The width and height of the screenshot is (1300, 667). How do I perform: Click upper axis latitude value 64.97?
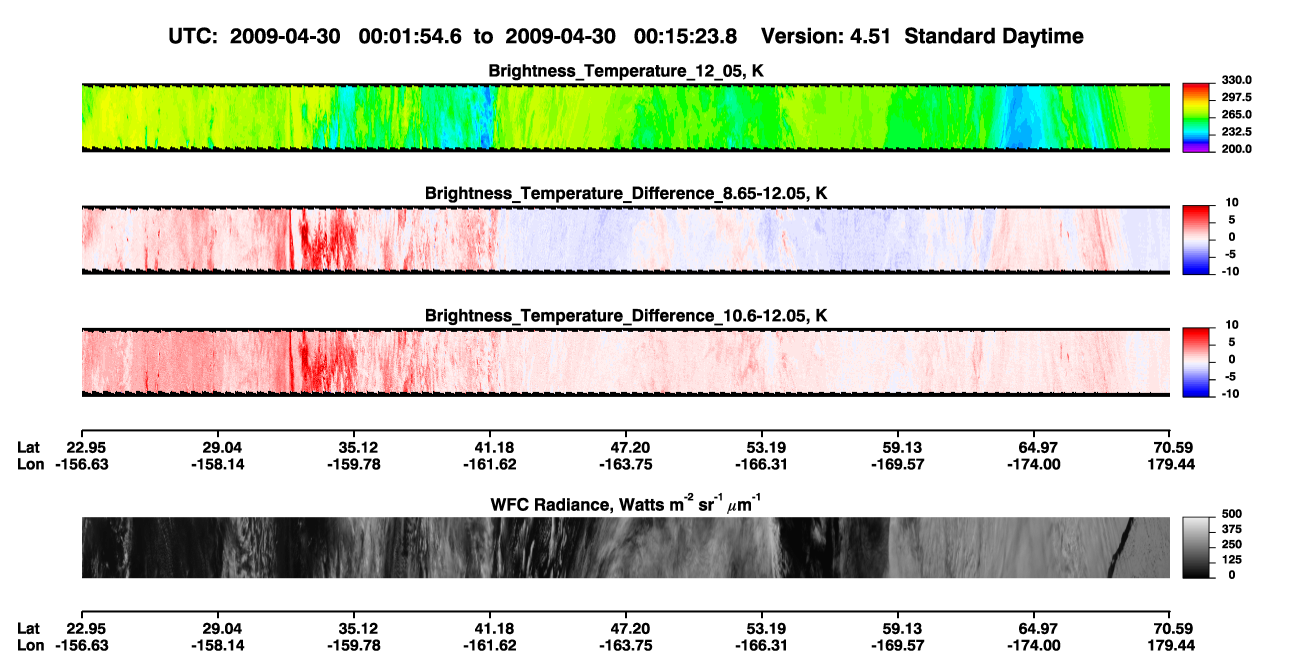point(1036,447)
